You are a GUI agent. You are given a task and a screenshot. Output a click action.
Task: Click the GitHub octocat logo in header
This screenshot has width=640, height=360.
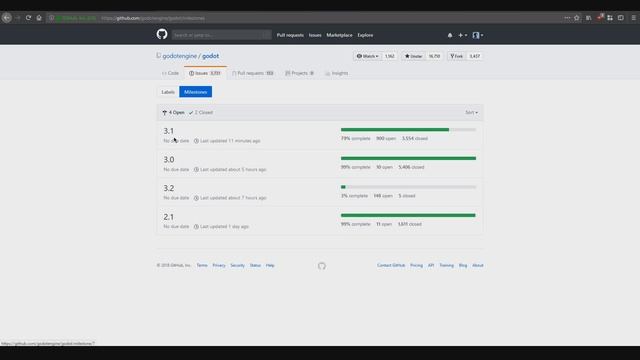(162, 34)
